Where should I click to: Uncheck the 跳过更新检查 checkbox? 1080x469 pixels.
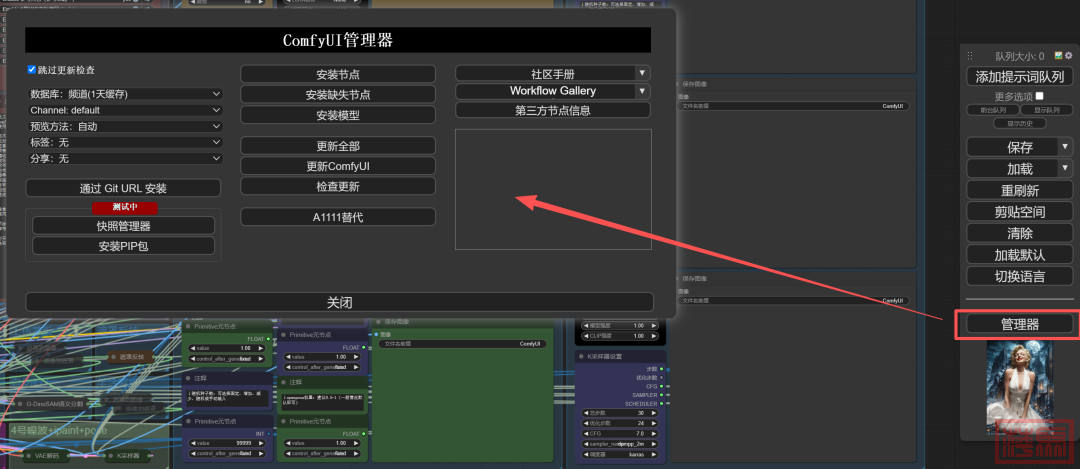32,70
